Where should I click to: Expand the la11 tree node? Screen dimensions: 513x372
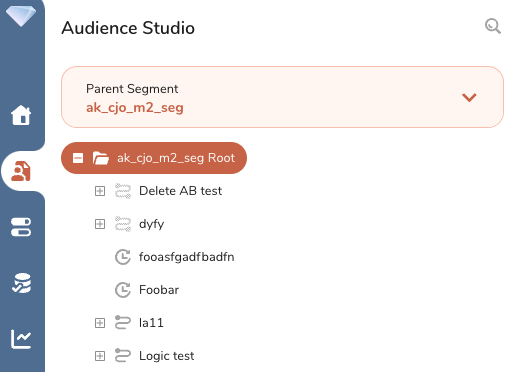(x=100, y=323)
